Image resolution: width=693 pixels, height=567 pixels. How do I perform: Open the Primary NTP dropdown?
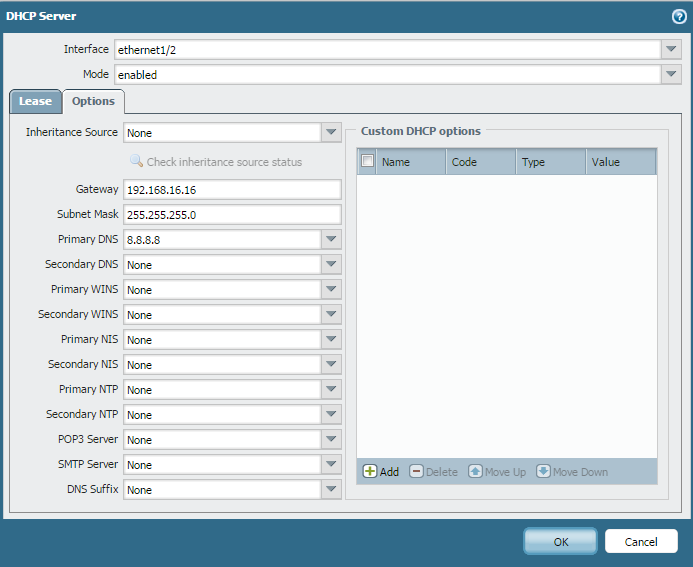pos(332,389)
